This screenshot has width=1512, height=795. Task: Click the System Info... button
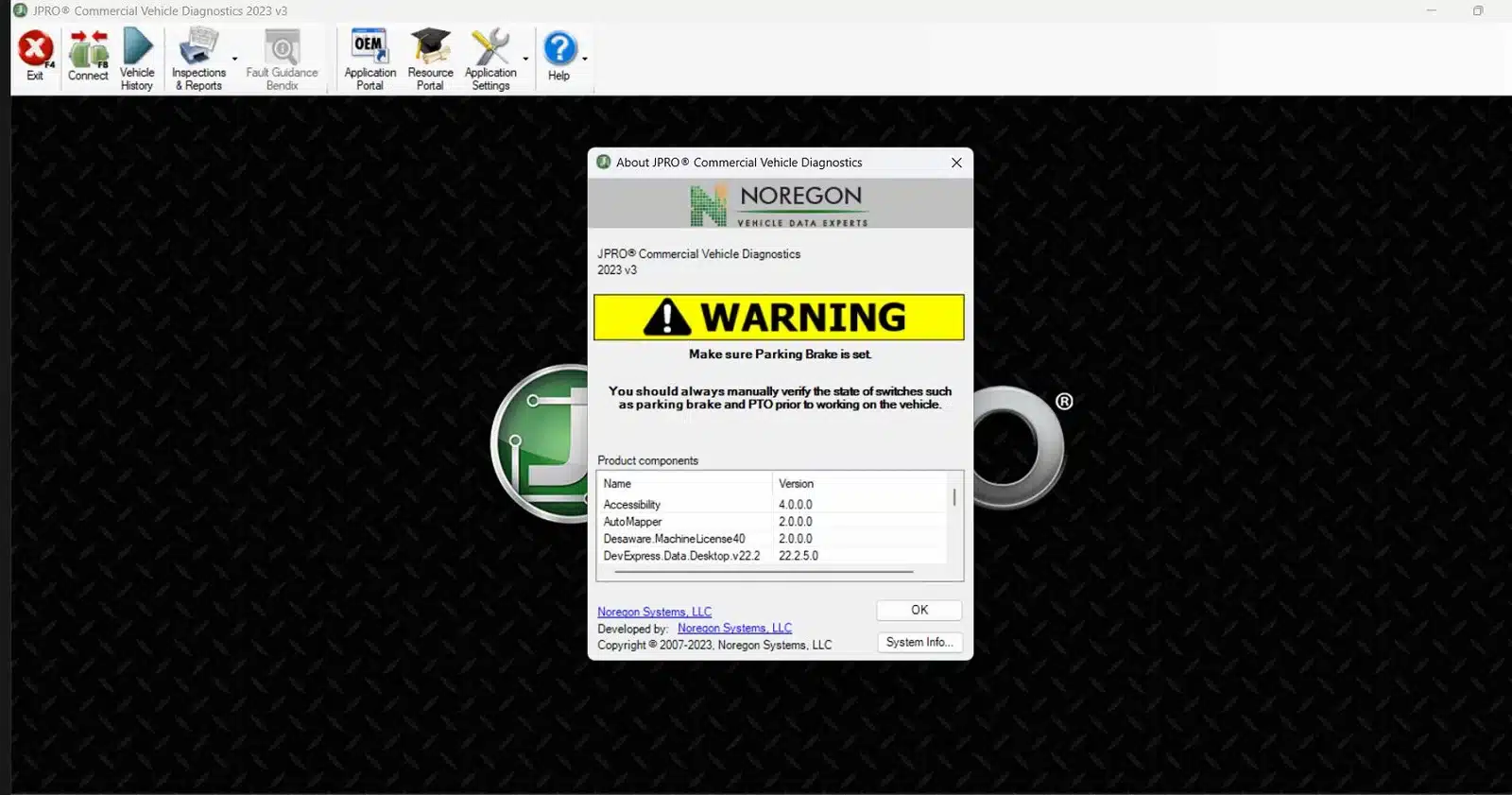[x=919, y=643]
